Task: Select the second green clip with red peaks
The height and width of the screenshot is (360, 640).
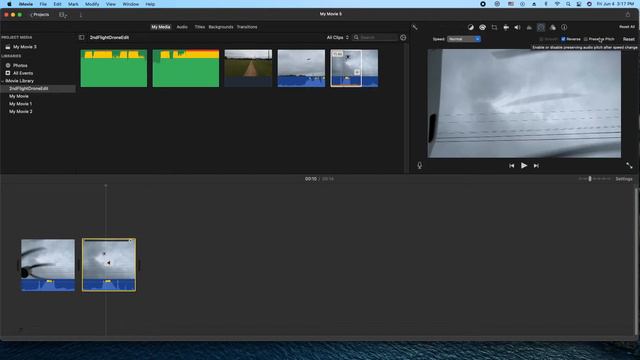Action: point(186,68)
